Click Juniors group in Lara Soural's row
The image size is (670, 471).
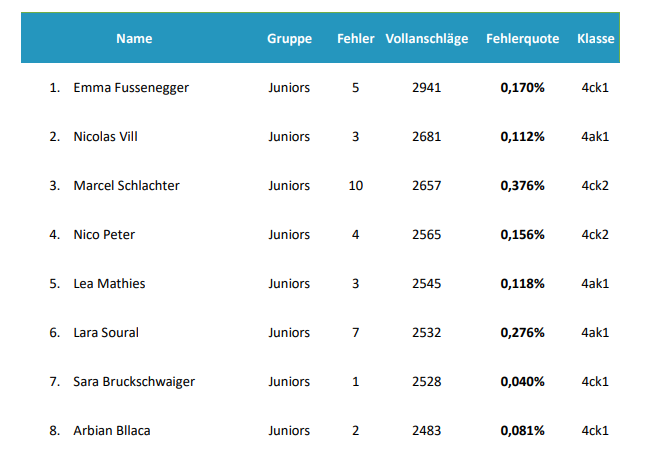pyautogui.click(x=289, y=333)
